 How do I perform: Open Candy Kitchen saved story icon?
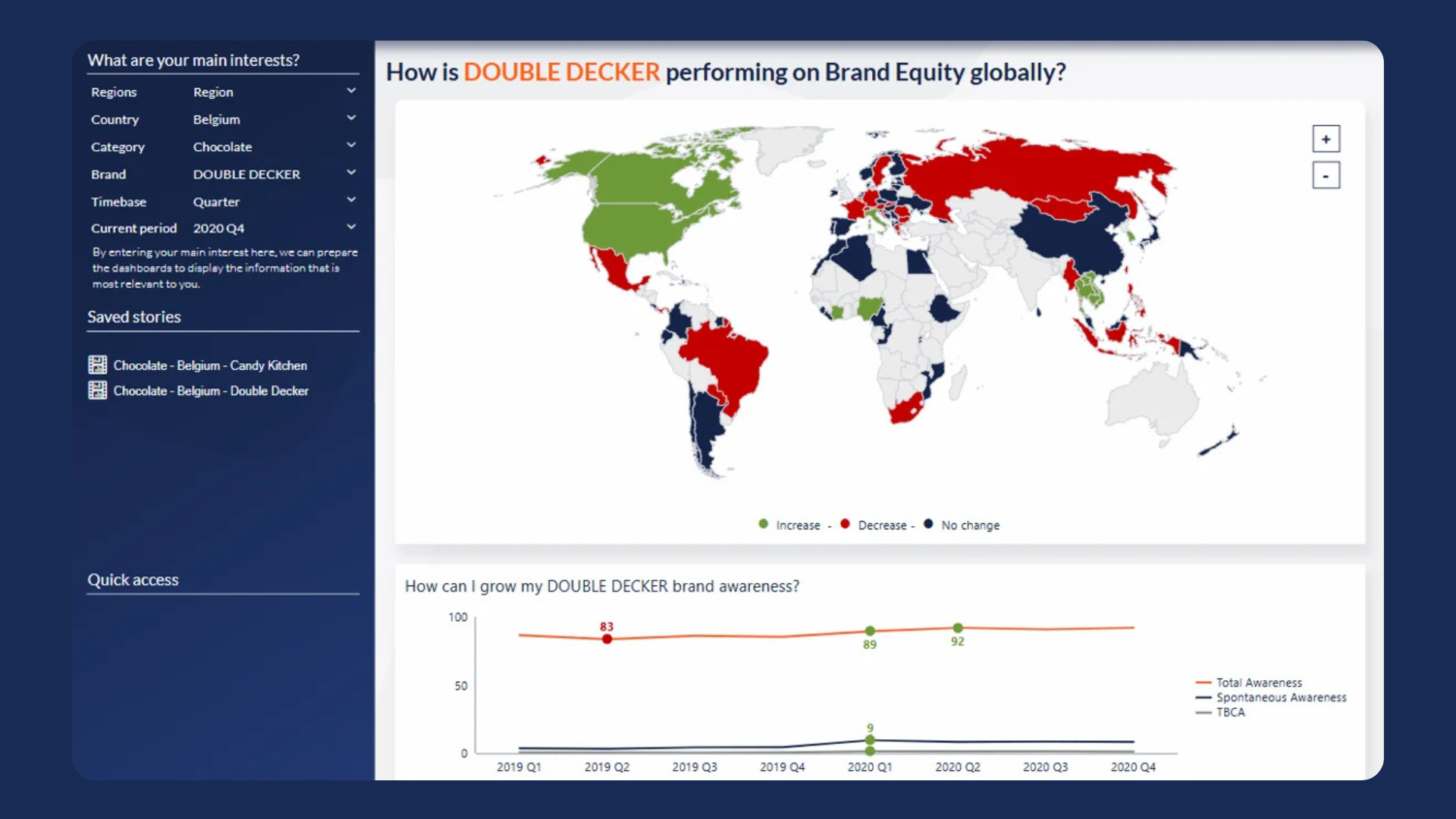coord(97,365)
